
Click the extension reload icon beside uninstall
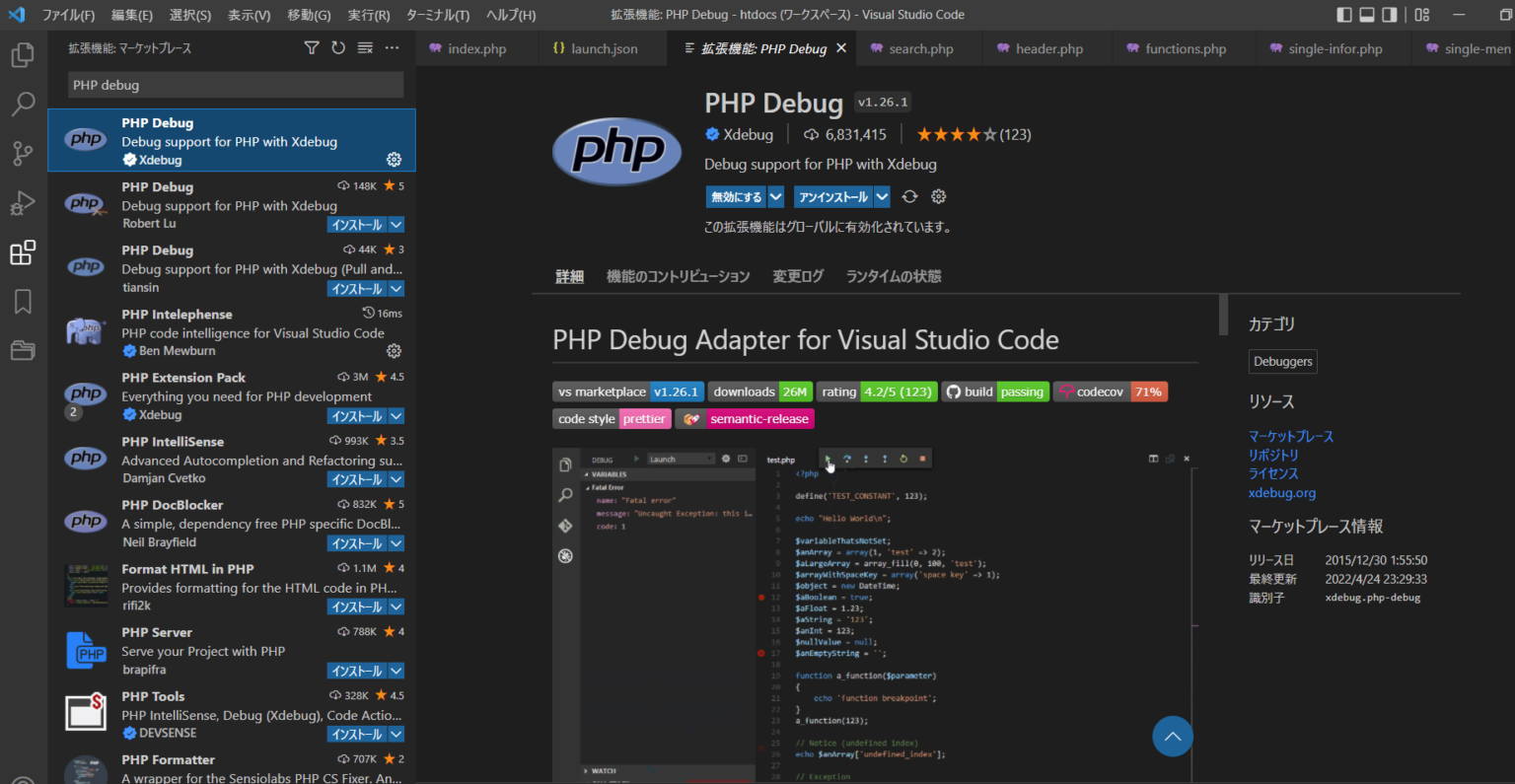pyautogui.click(x=909, y=196)
